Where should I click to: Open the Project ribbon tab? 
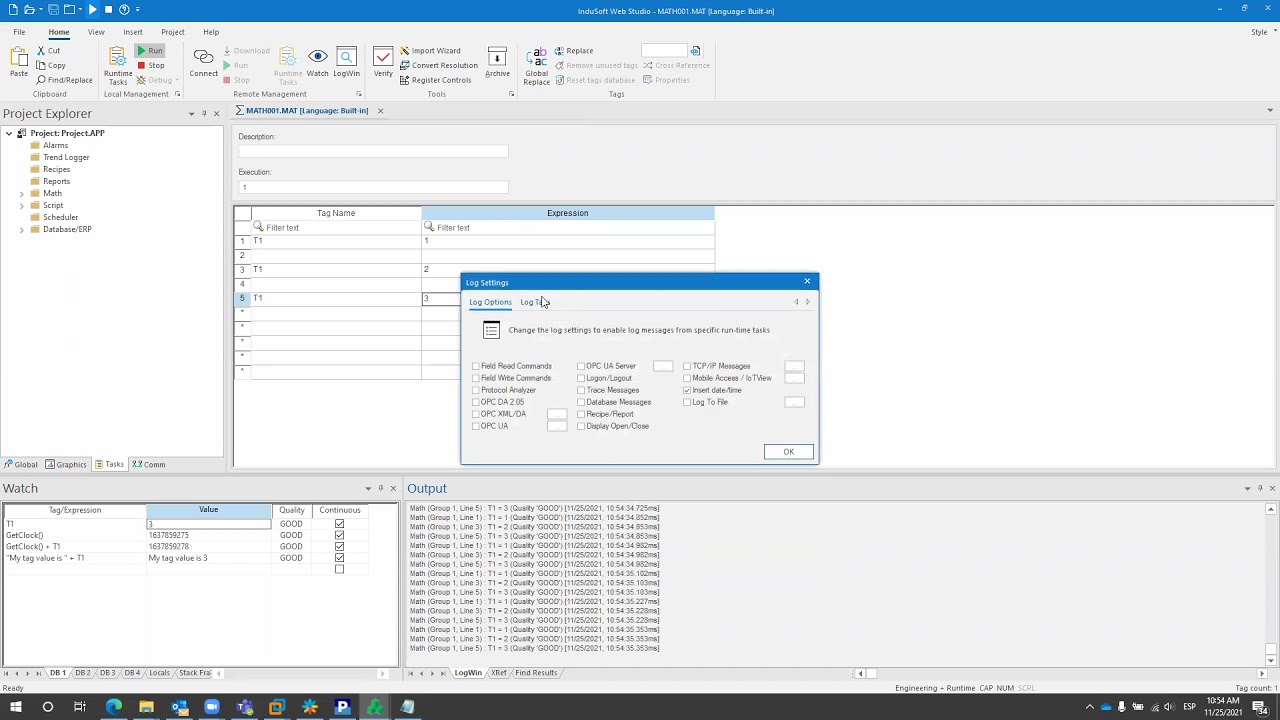point(172,32)
